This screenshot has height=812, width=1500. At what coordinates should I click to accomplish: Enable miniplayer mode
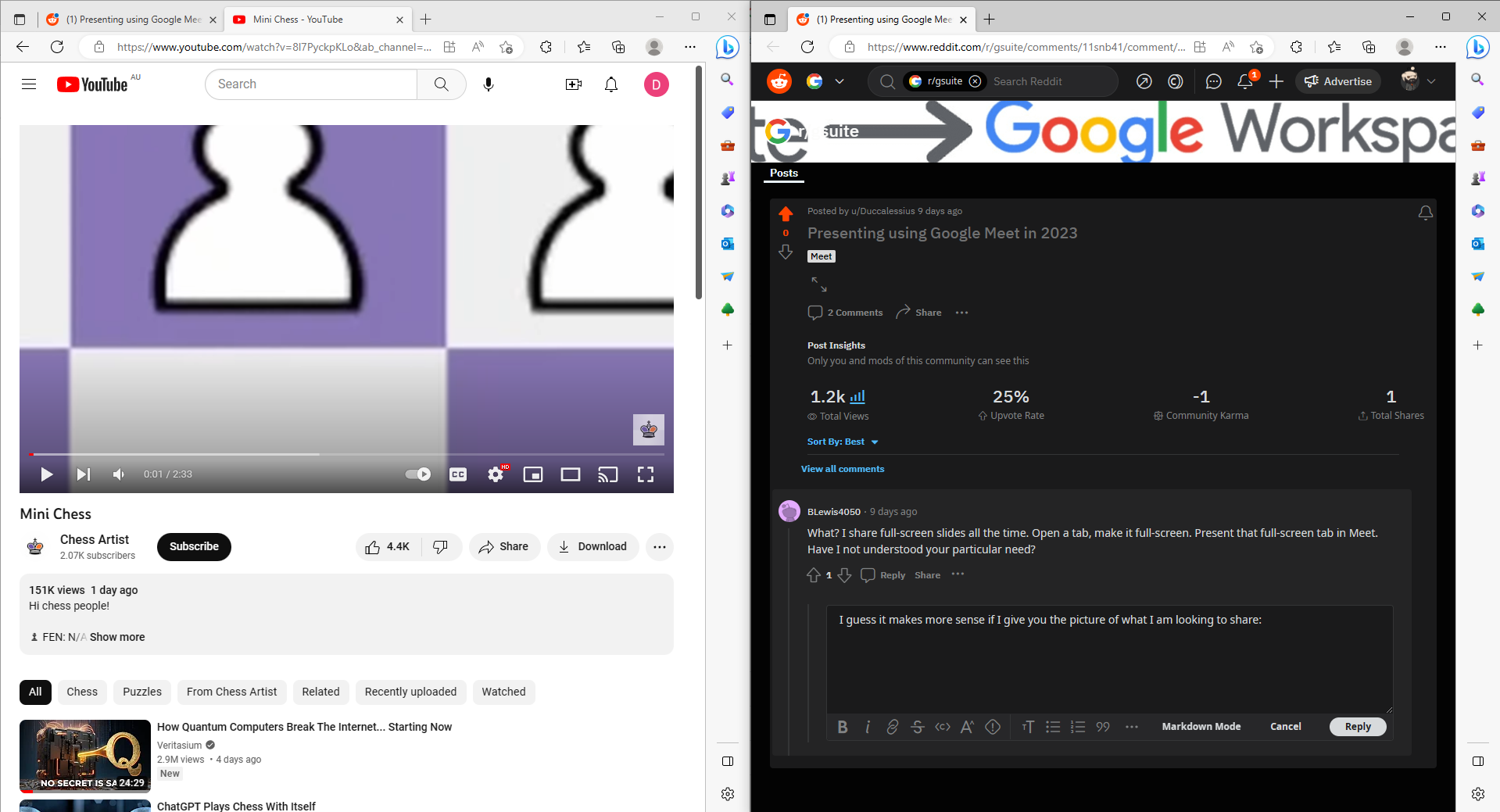[533, 474]
